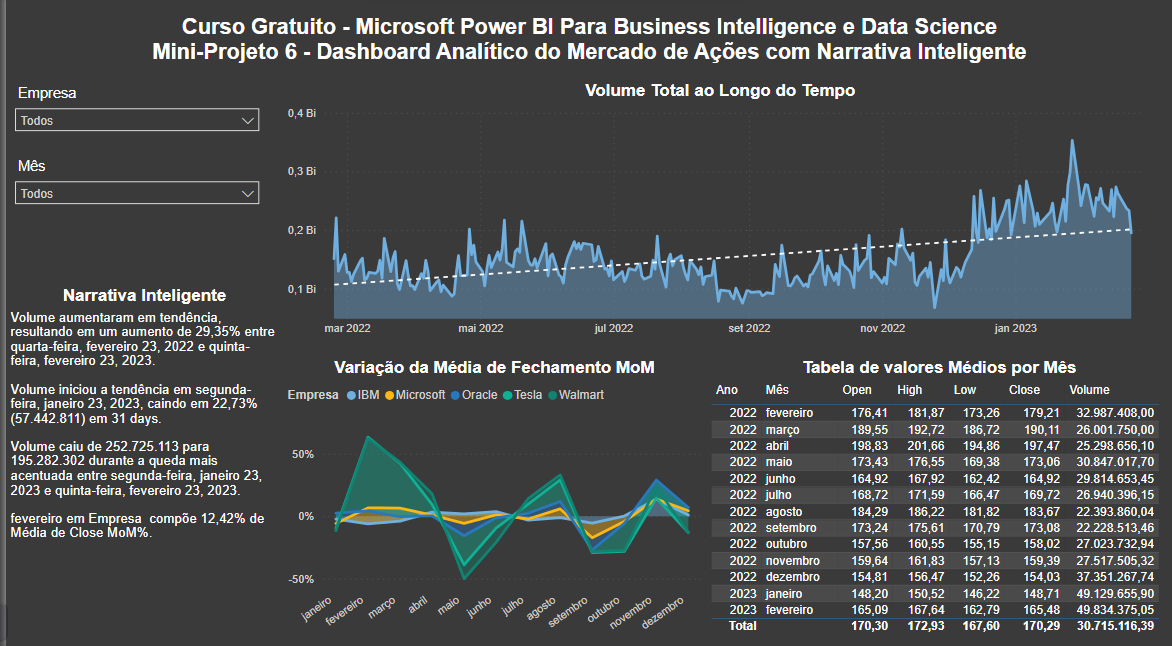Click the Open column header
The width and height of the screenshot is (1172, 646).
pos(857,390)
